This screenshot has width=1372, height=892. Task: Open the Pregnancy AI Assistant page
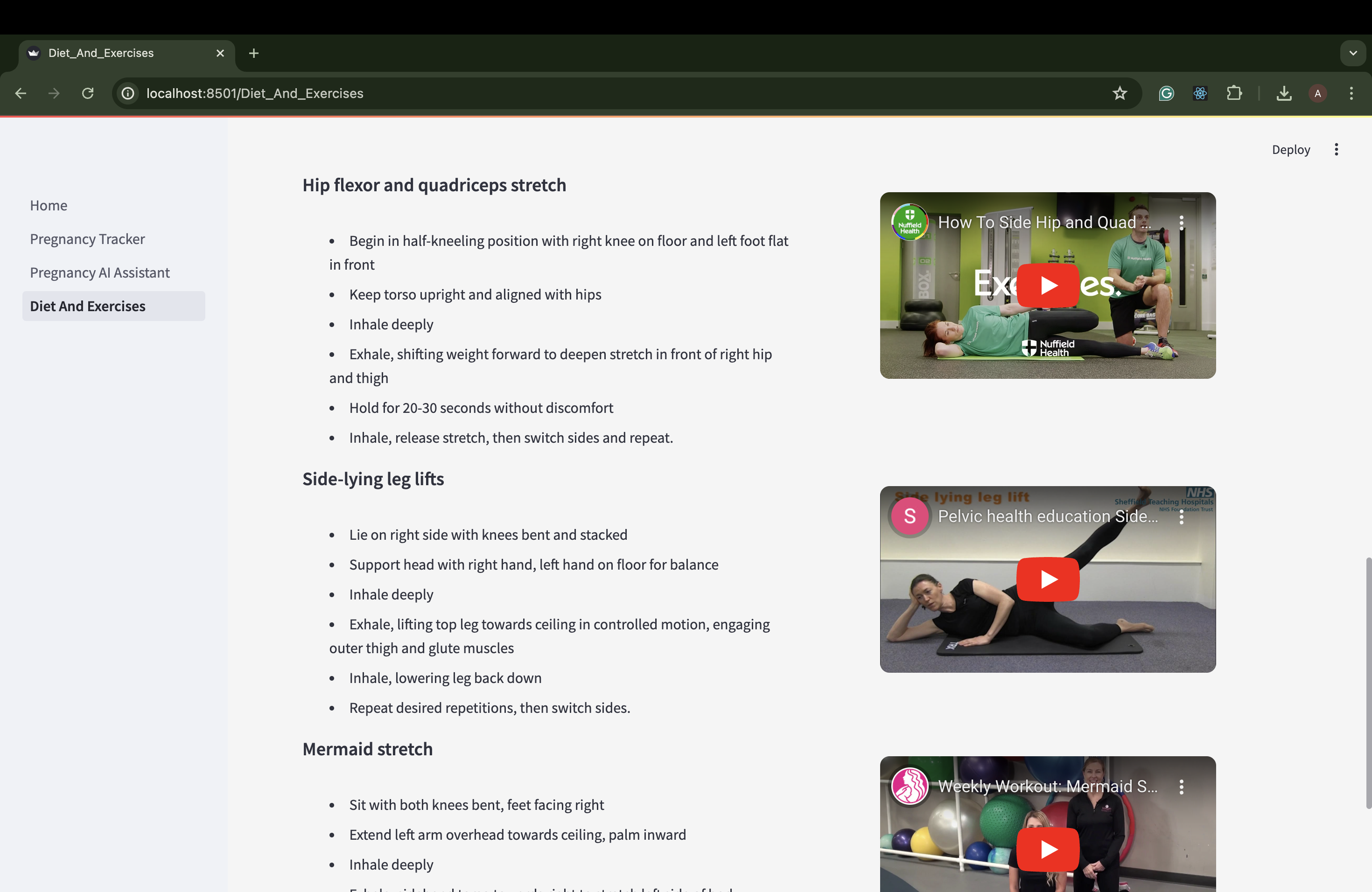pyautogui.click(x=100, y=272)
